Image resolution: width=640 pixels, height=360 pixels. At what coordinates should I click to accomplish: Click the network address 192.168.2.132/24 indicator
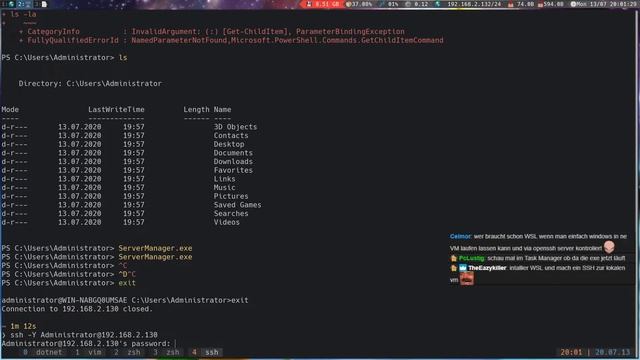point(469,4)
